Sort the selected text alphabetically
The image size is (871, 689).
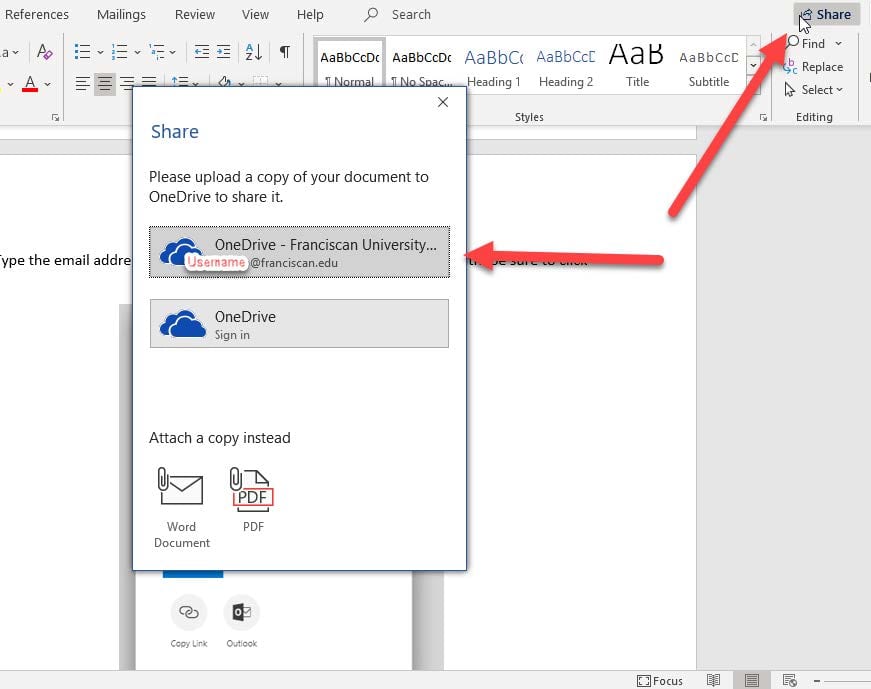pyautogui.click(x=253, y=52)
